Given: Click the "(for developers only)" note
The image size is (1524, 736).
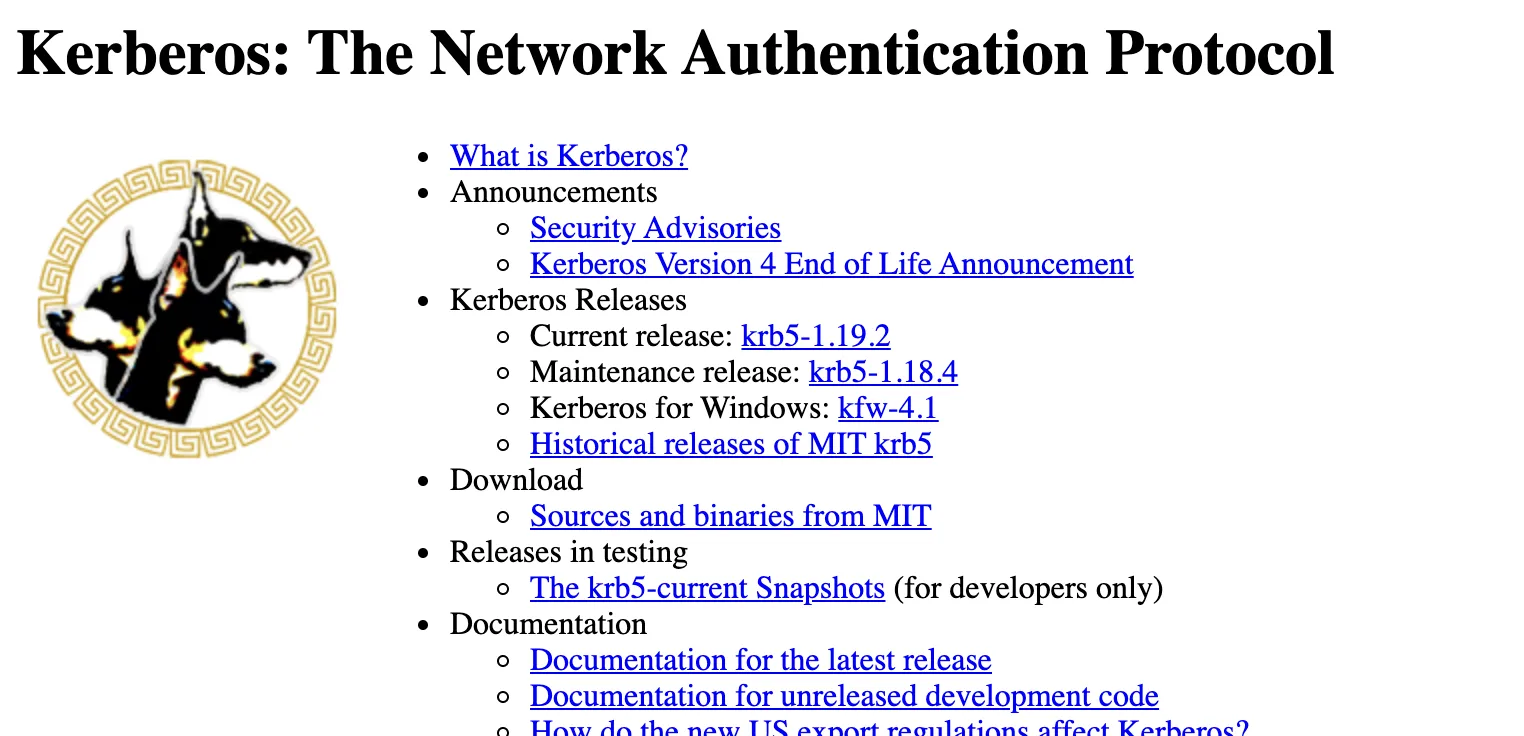Looking at the screenshot, I should (1028, 588).
